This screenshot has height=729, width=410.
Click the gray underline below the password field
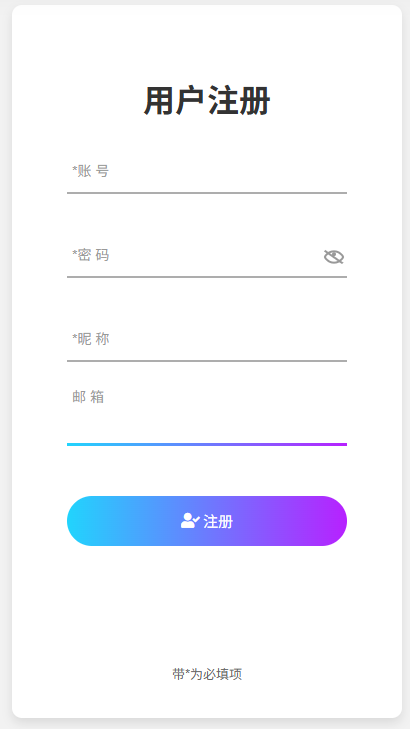207,277
